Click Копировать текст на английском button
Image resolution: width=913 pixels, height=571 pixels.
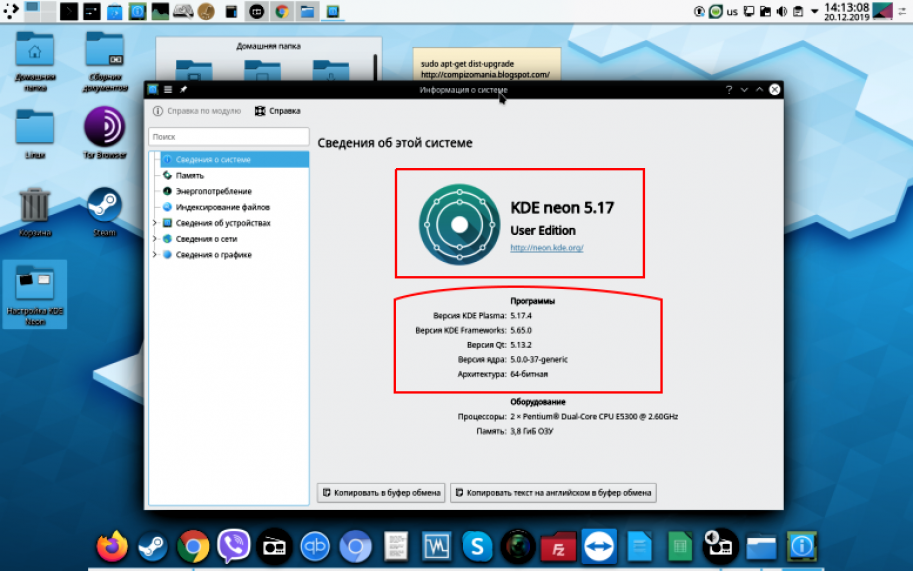pyautogui.click(x=553, y=492)
